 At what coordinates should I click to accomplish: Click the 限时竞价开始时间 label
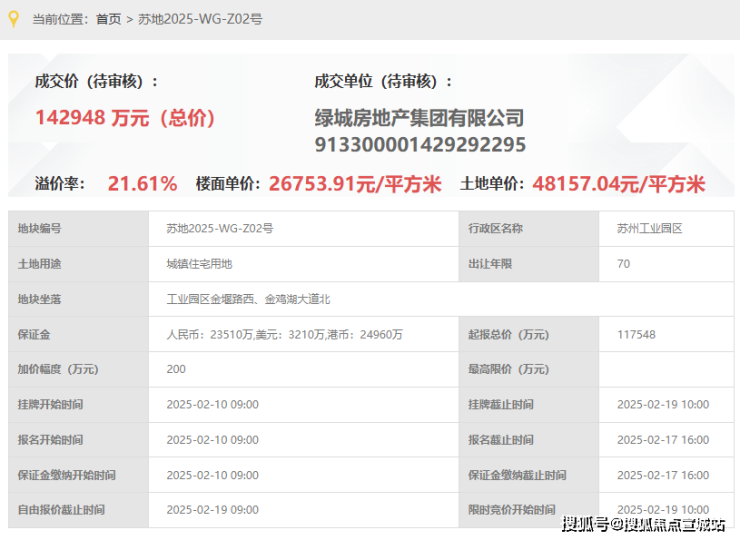point(512,510)
